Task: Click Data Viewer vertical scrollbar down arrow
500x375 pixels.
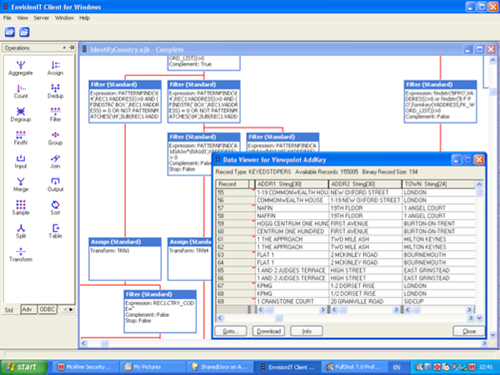Action: (479, 318)
